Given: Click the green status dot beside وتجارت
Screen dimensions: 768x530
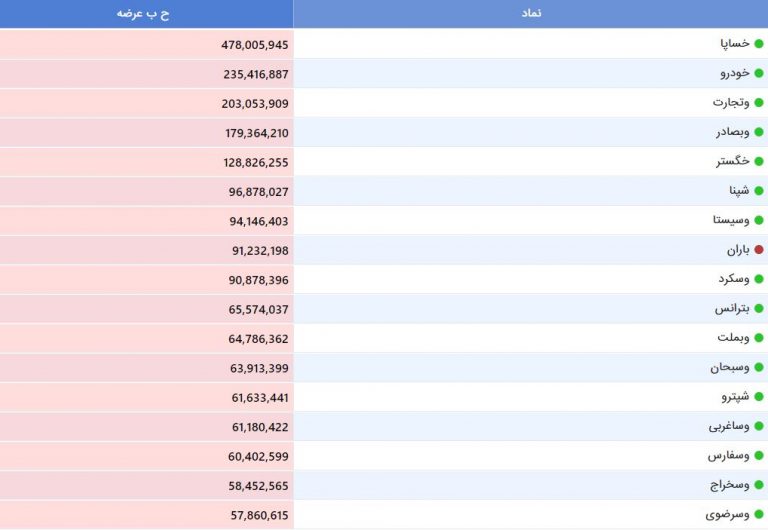Looking at the screenshot, I should coord(759,102).
